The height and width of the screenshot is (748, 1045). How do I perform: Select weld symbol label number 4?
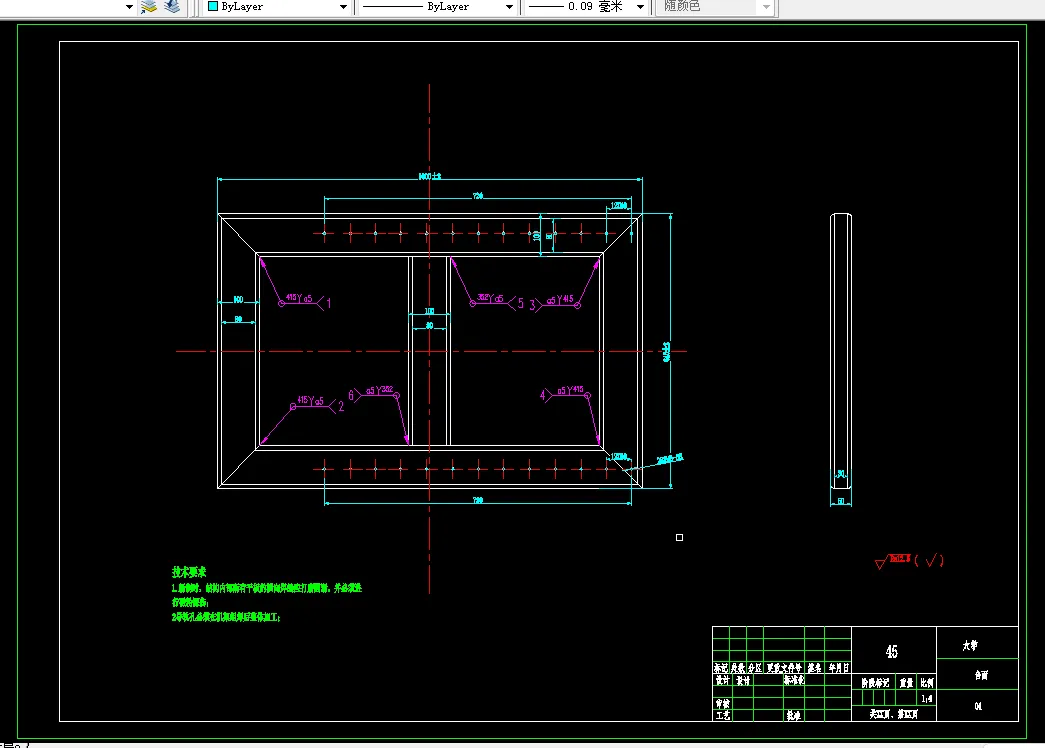542,395
